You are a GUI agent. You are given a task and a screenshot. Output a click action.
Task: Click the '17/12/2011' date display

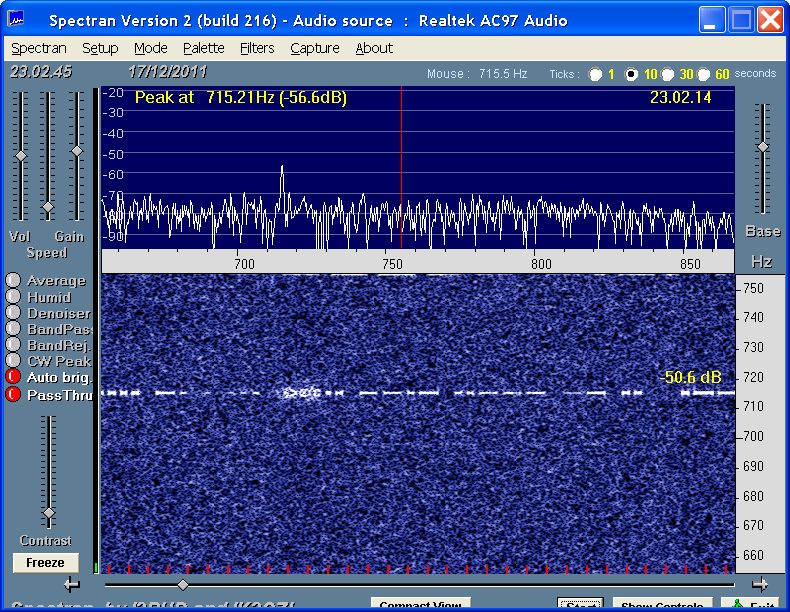point(167,72)
